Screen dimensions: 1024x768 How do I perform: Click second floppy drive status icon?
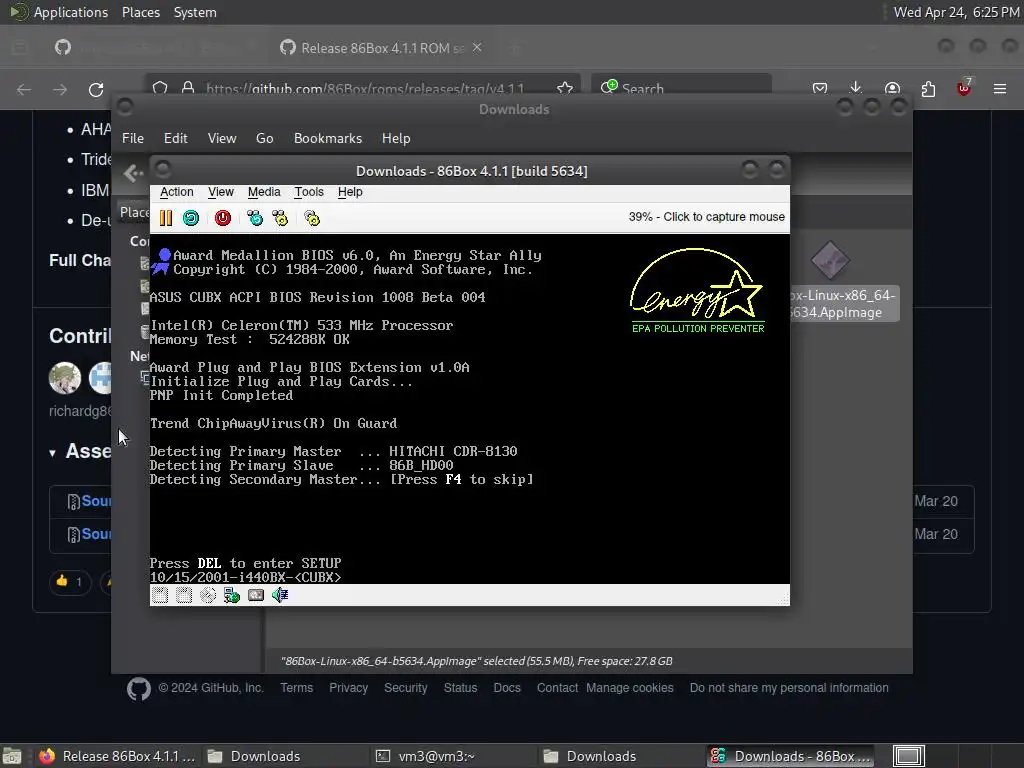coord(184,595)
